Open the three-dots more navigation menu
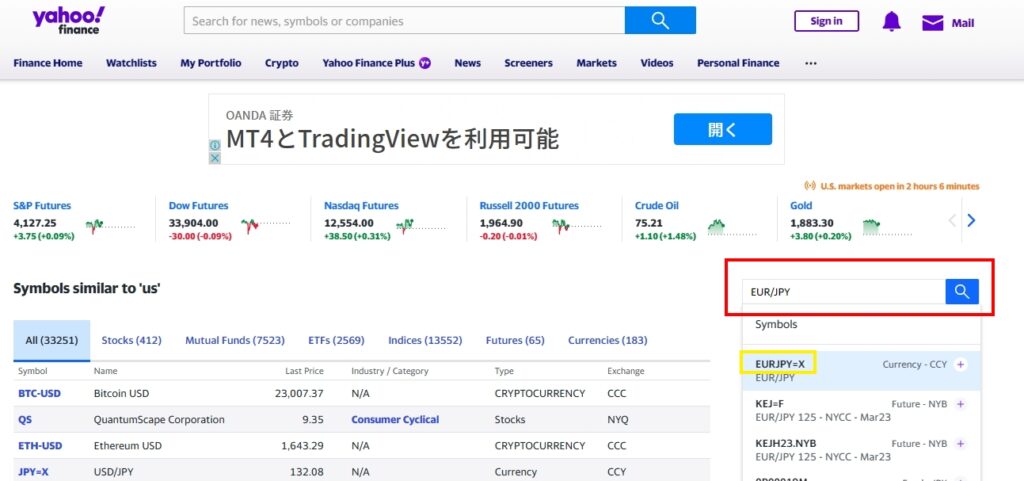 coord(810,63)
